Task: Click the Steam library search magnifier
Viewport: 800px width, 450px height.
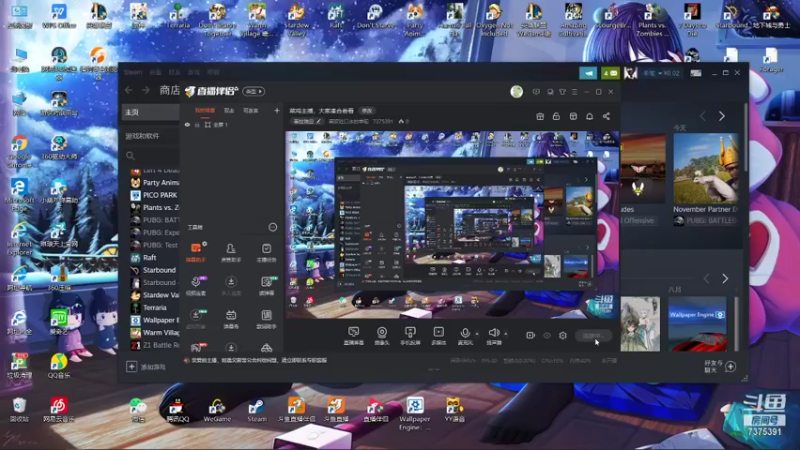Action: [x=130, y=156]
